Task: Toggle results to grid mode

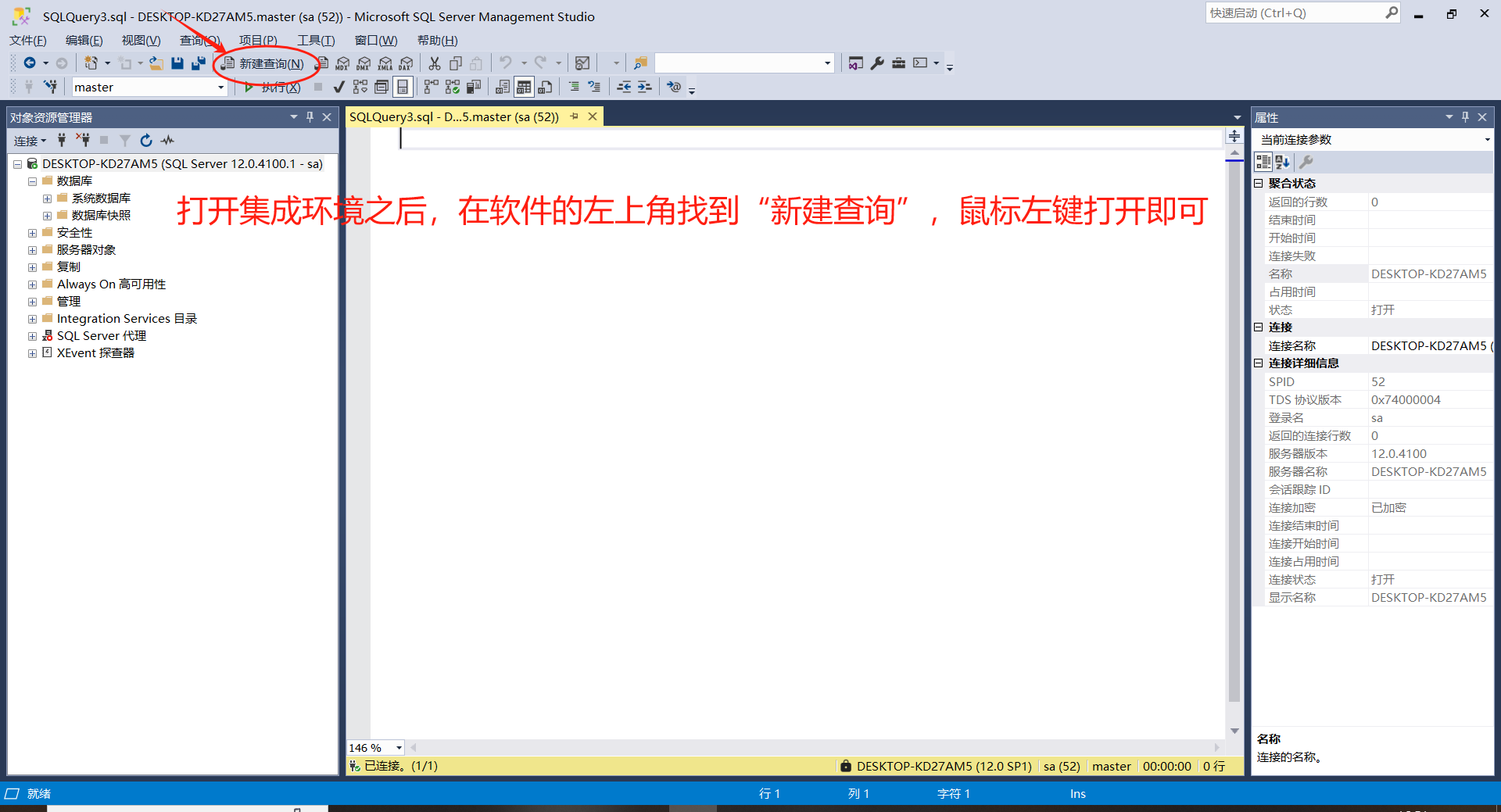Action: pos(524,88)
